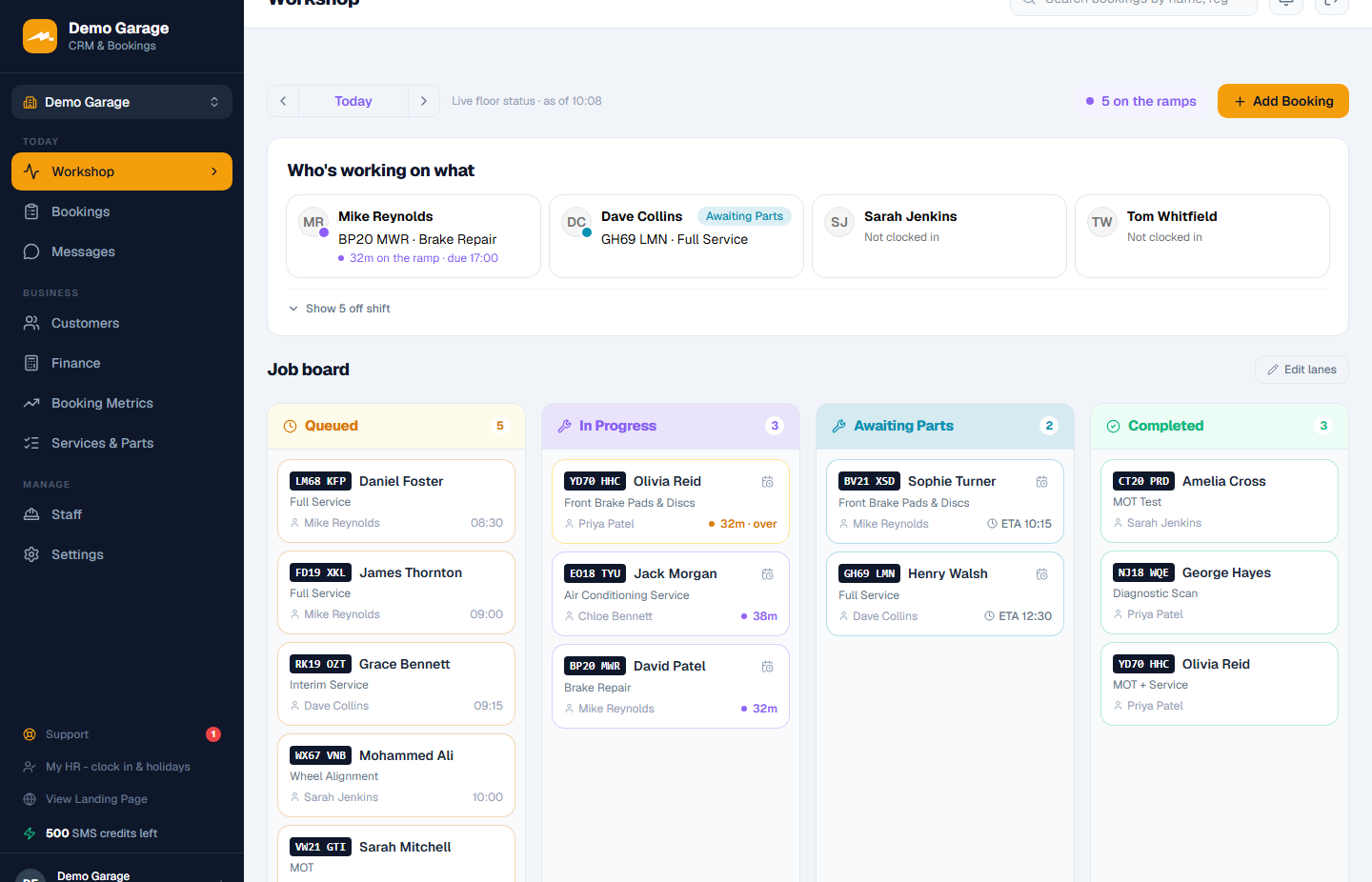Open the Demo Garage location switcher

122,102
